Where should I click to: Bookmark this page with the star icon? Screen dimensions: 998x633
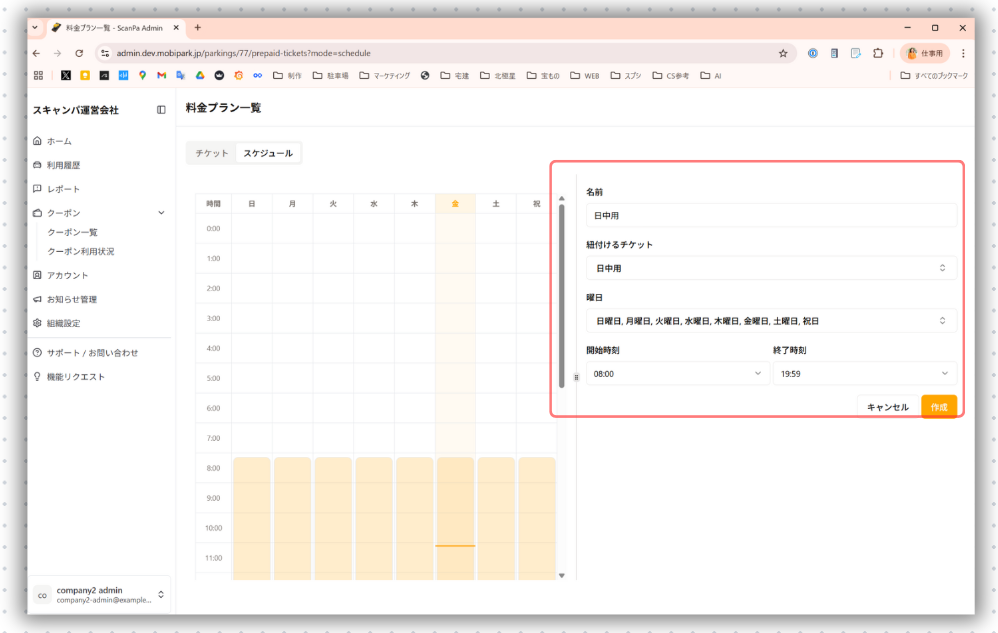(x=783, y=53)
